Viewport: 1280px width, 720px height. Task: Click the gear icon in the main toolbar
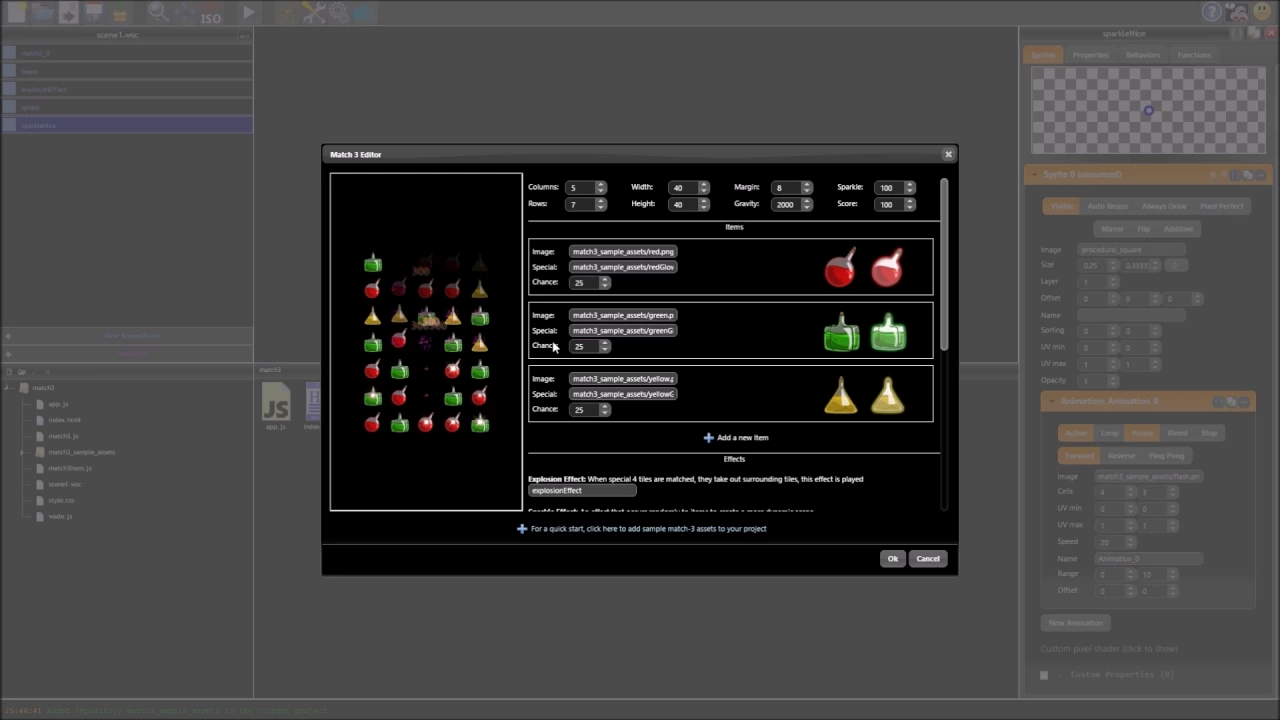coord(339,13)
